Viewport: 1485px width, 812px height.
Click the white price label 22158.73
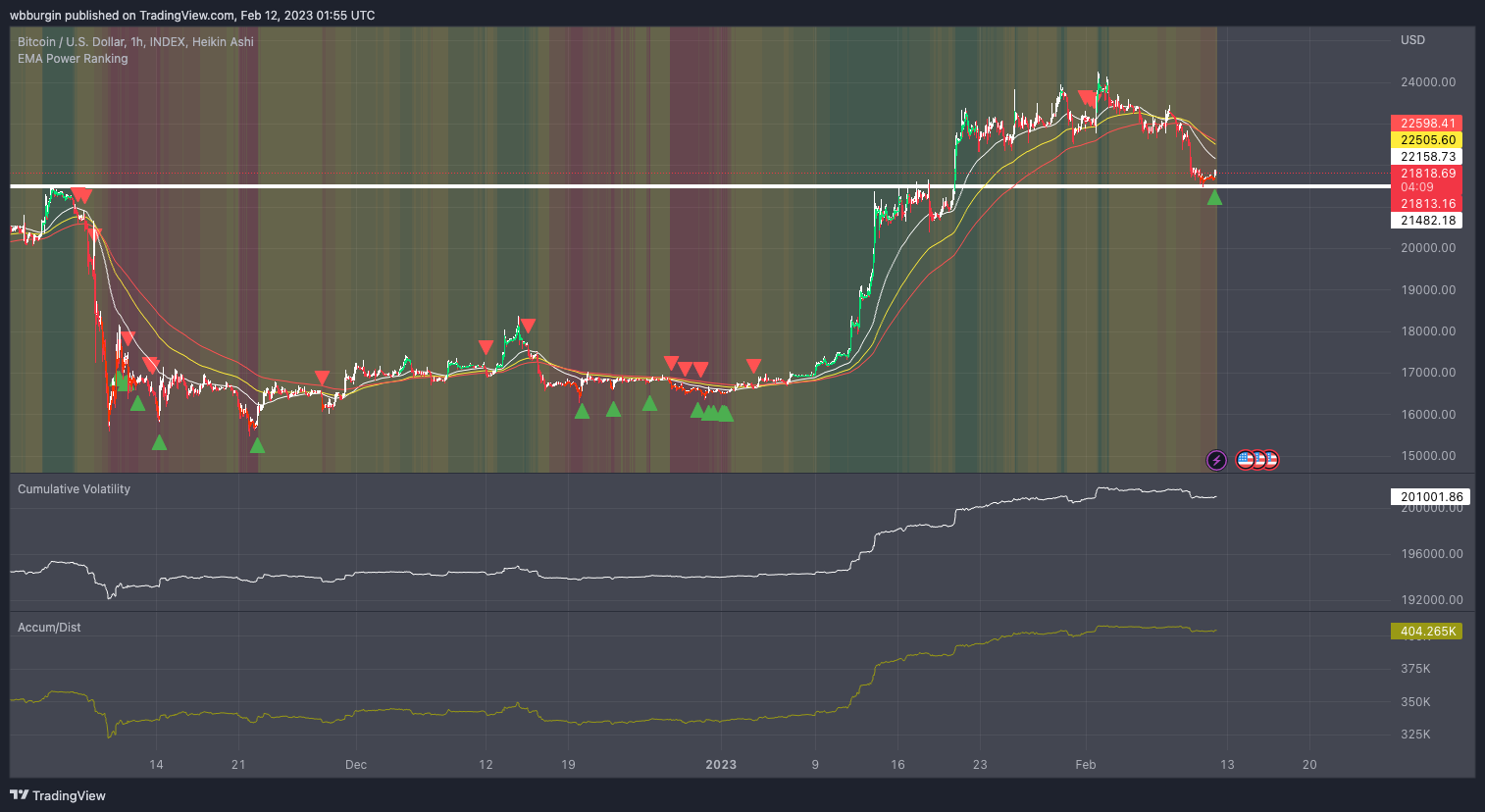(x=1426, y=157)
